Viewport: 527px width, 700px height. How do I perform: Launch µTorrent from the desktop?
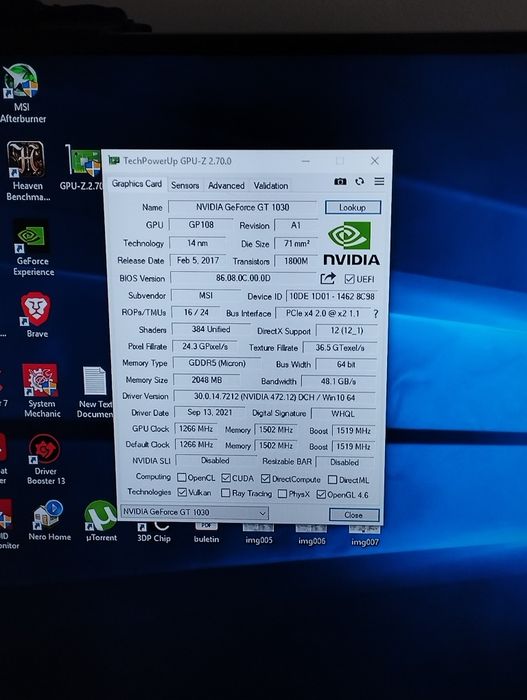click(x=101, y=521)
